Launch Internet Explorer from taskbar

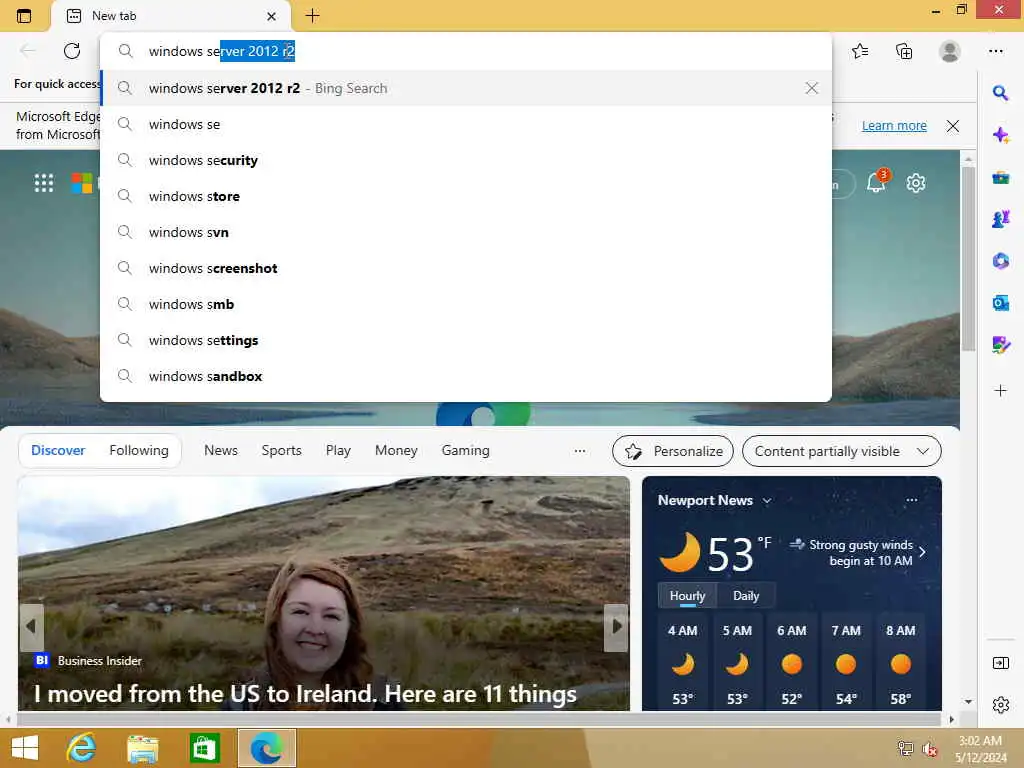(81, 748)
